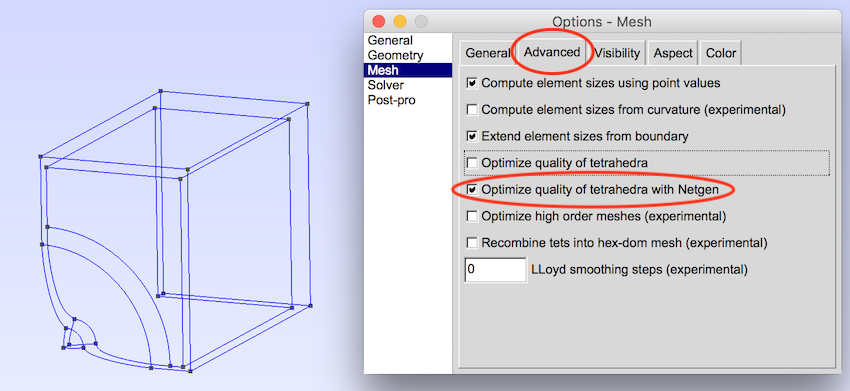Image resolution: width=850 pixels, height=391 pixels.
Task: Select the Visibility tab
Action: tap(617, 53)
